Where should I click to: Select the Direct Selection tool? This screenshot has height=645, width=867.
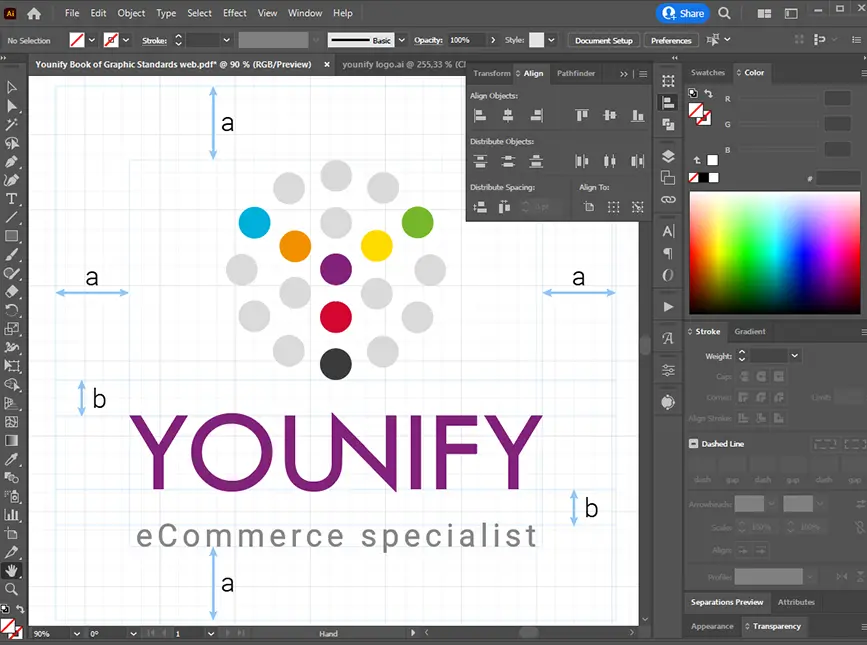[x=11, y=106]
